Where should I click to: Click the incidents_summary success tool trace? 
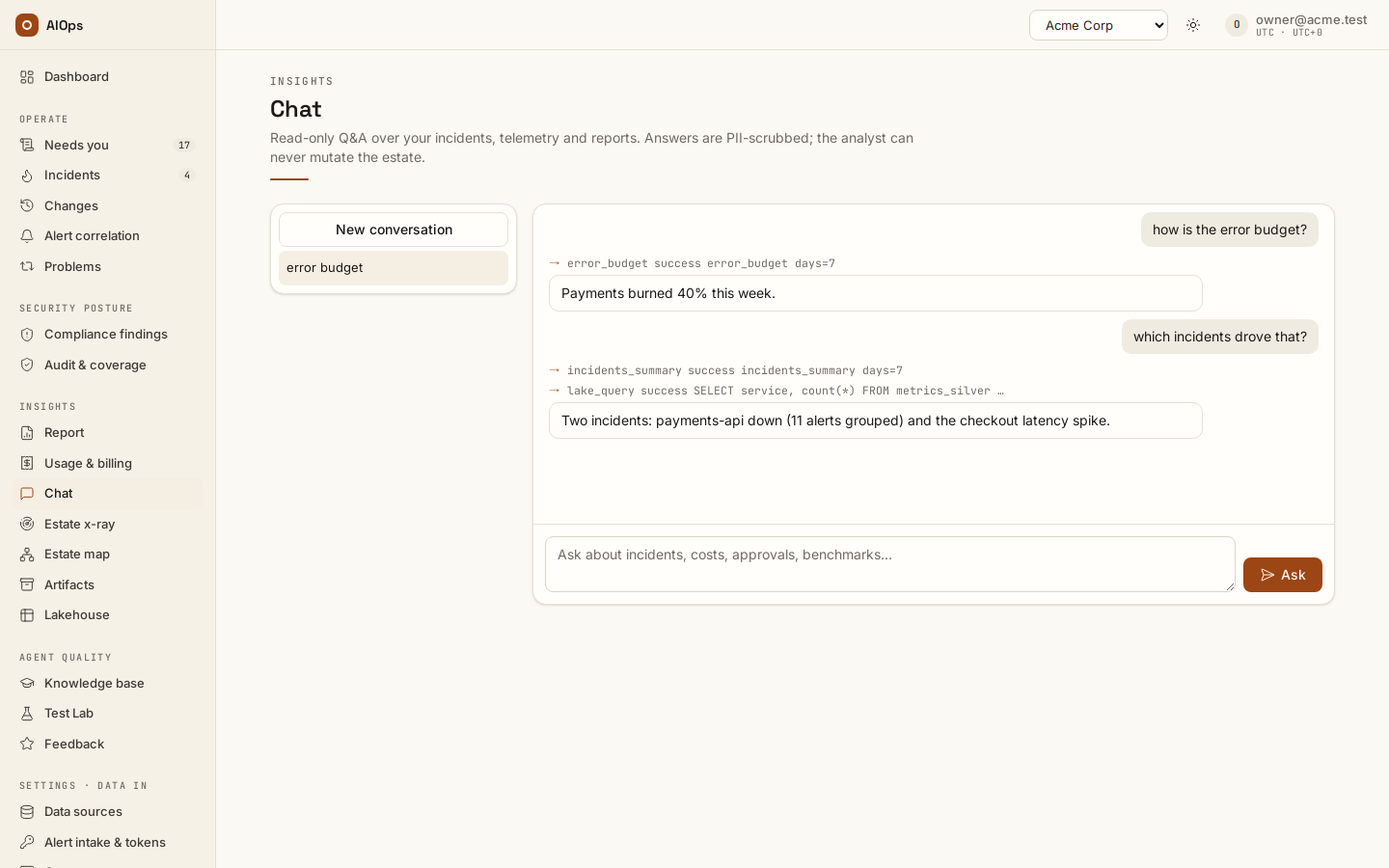pyautogui.click(x=726, y=370)
